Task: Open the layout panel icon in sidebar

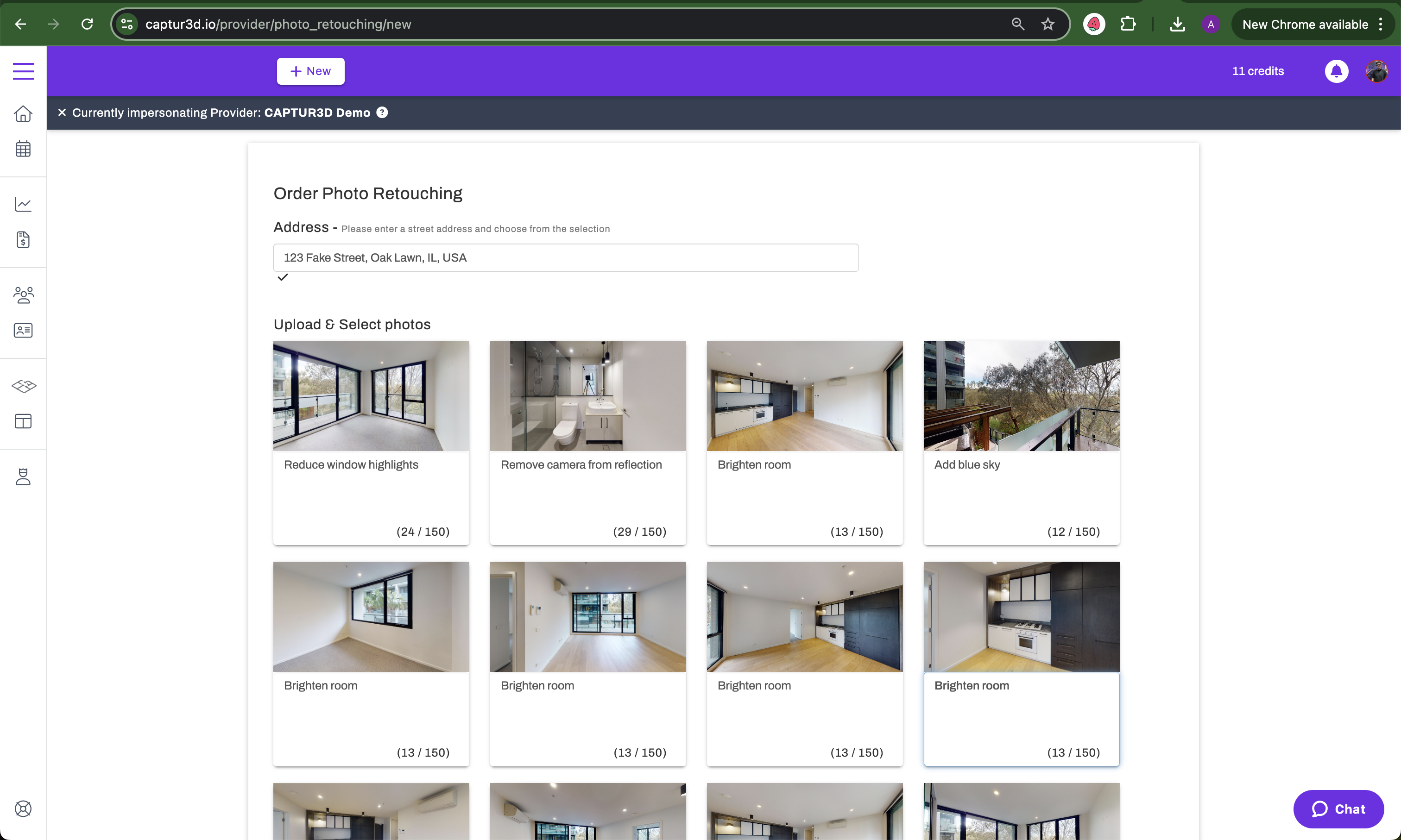Action: click(x=23, y=421)
